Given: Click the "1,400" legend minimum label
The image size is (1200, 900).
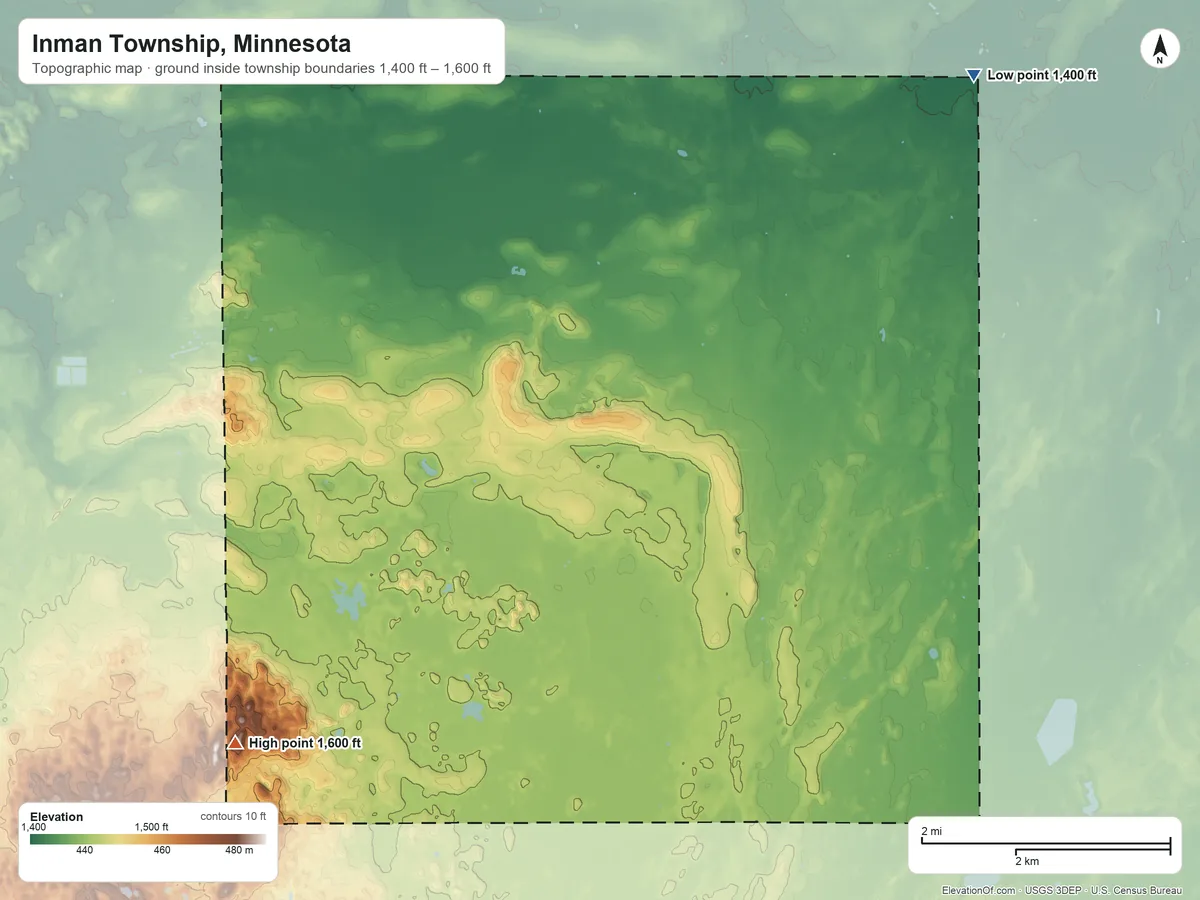Looking at the screenshot, I should [33, 827].
